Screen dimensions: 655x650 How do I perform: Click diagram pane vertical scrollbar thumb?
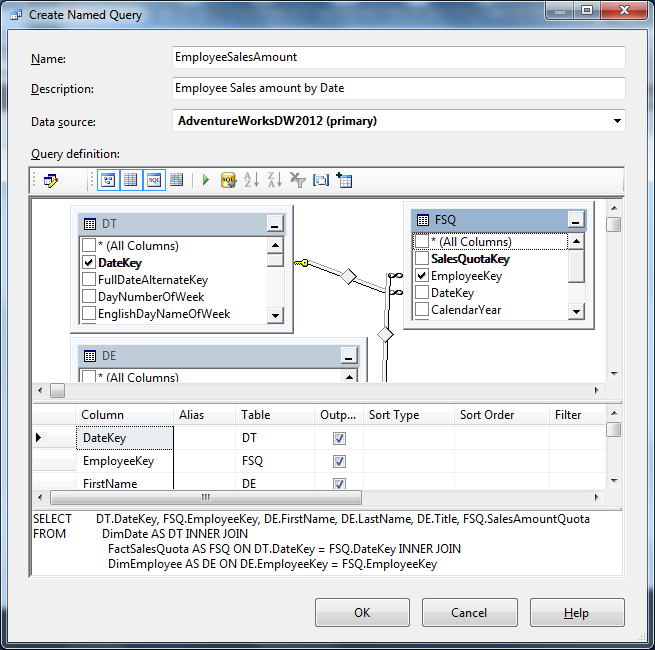pyautogui.click(x=614, y=224)
